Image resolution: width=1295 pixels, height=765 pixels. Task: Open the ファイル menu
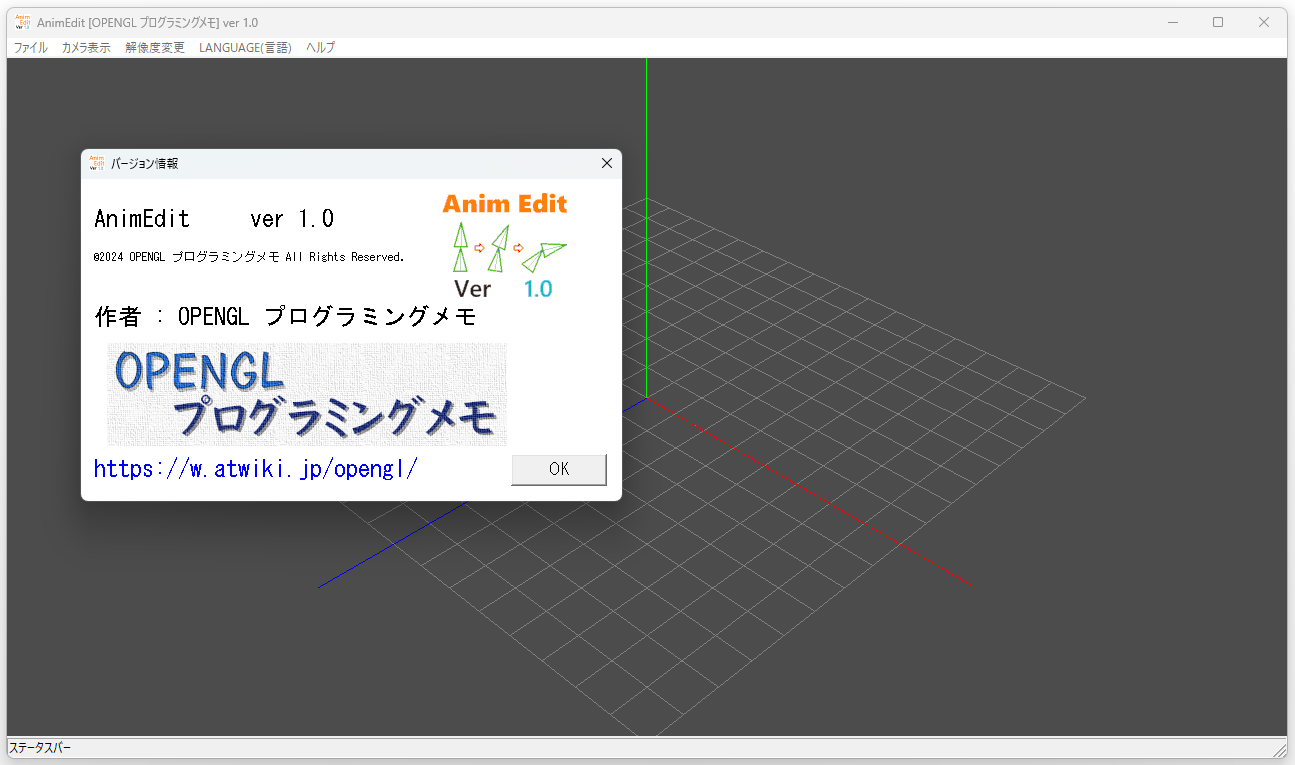pos(30,47)
